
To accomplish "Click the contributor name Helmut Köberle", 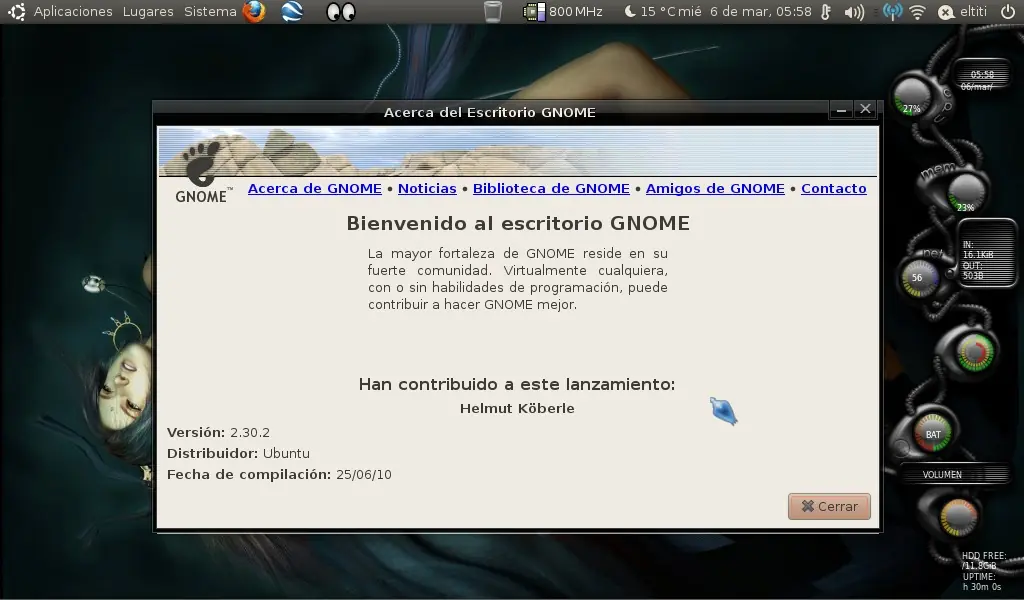I will click(x=517, y=409).
